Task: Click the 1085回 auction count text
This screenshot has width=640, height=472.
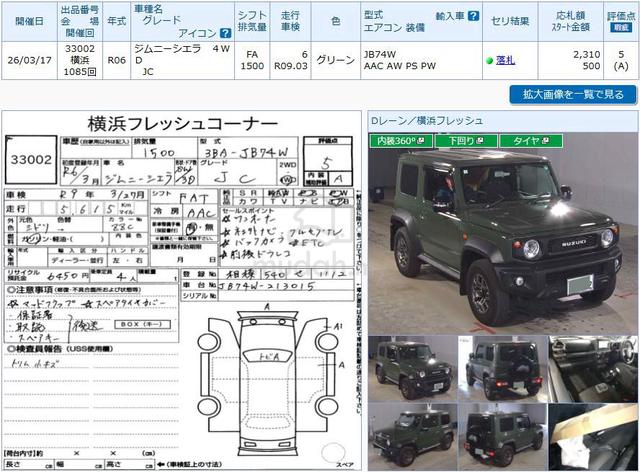Action: click(80, 72)
